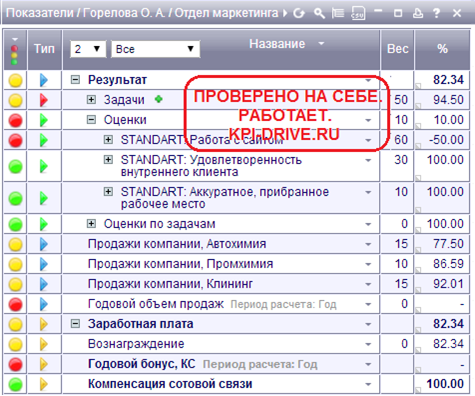The width and height of the screenshot is (475, 396).
Task: Open row menu arrow for Продажи компании, Клининг
Action: [368, 284]
